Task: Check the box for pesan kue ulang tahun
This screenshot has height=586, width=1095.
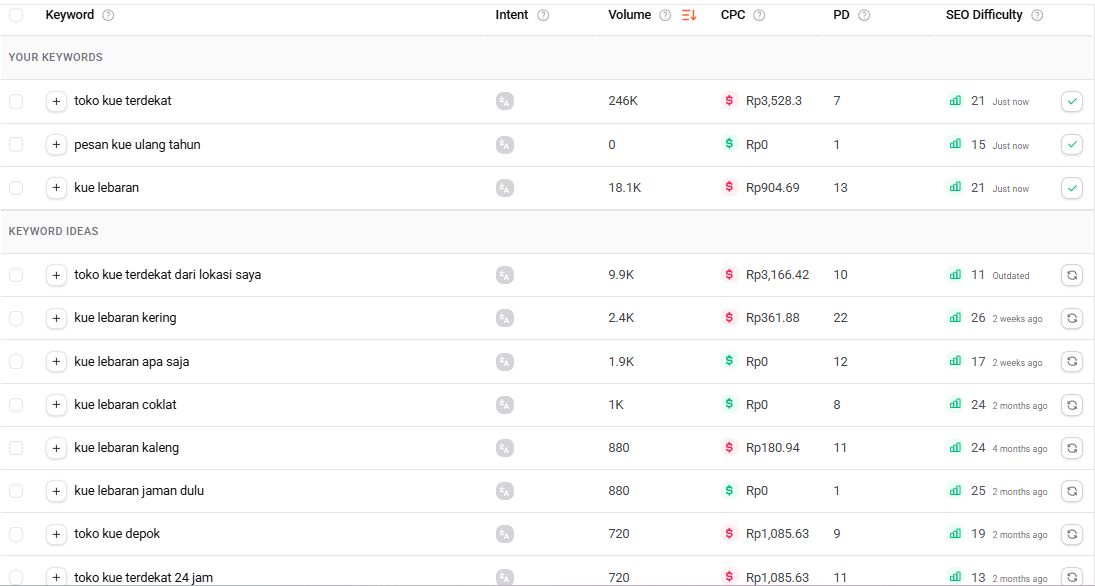Action: (16, 145)
